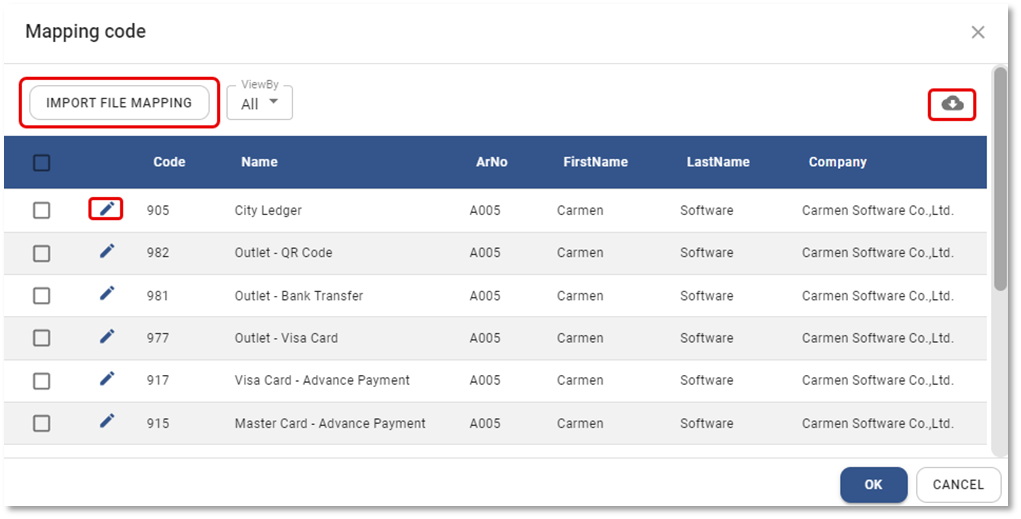The width and height of the screenshot is (1021, 519).
Task: Toggle the select-all header checkbox
Action: click(x=41, y=162)
